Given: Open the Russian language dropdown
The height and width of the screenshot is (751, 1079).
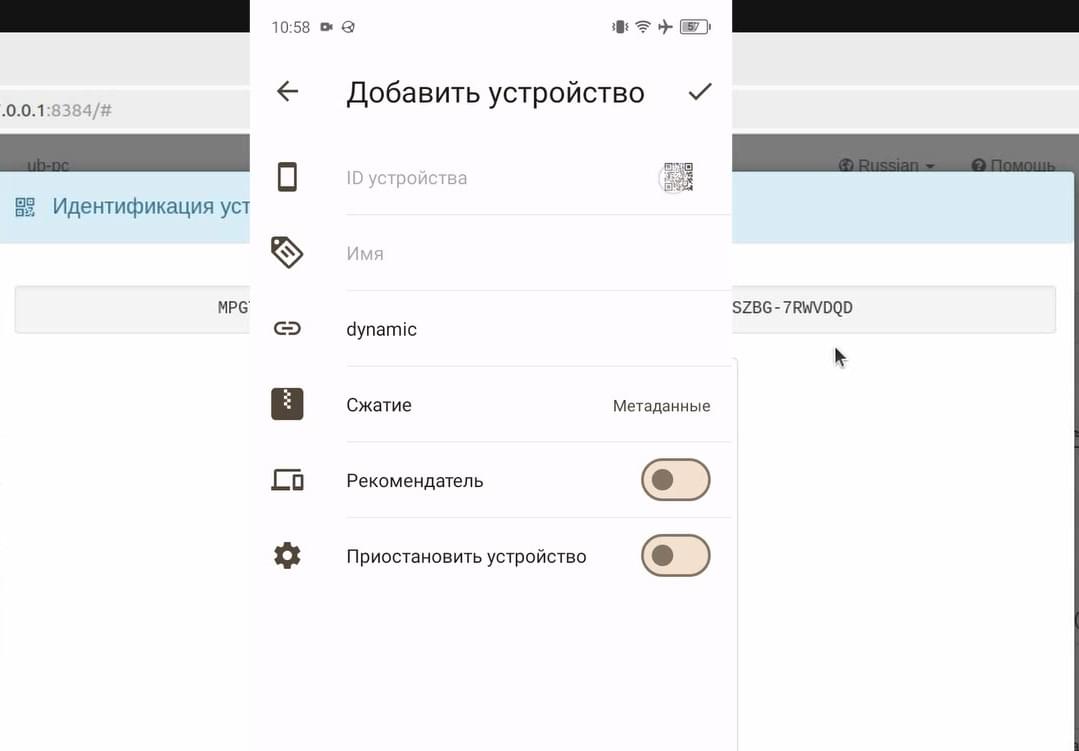Looking at the screenshot, I should (x=886, y=165).
